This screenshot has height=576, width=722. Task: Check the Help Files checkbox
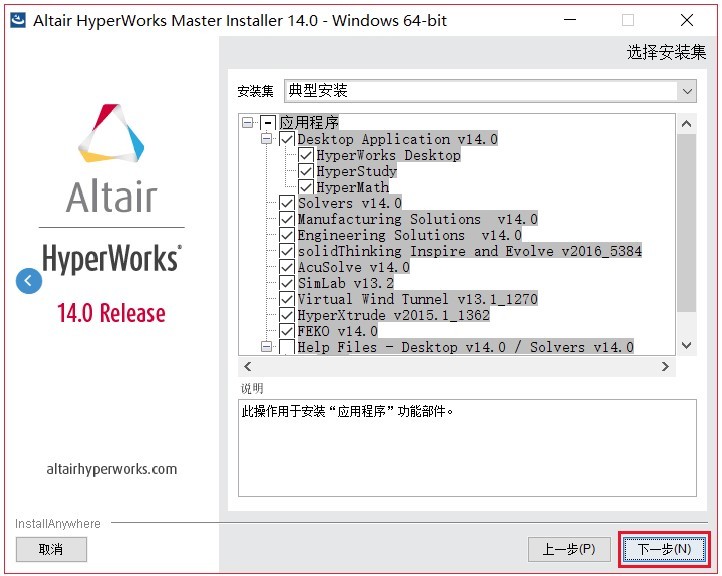[x=287, y=347]
